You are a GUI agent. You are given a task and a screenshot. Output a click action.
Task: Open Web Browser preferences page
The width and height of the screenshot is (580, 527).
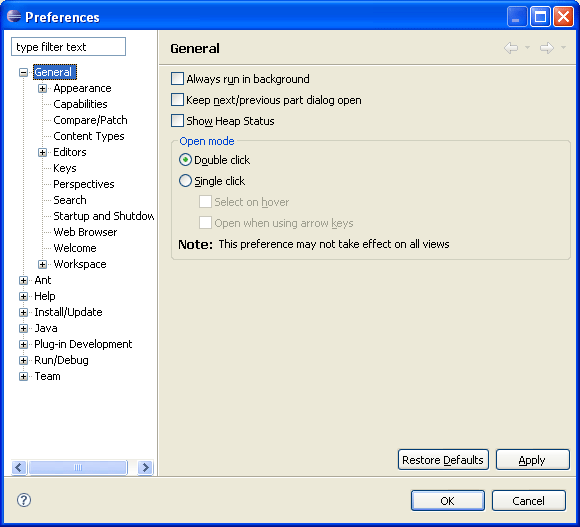[85, 232]
